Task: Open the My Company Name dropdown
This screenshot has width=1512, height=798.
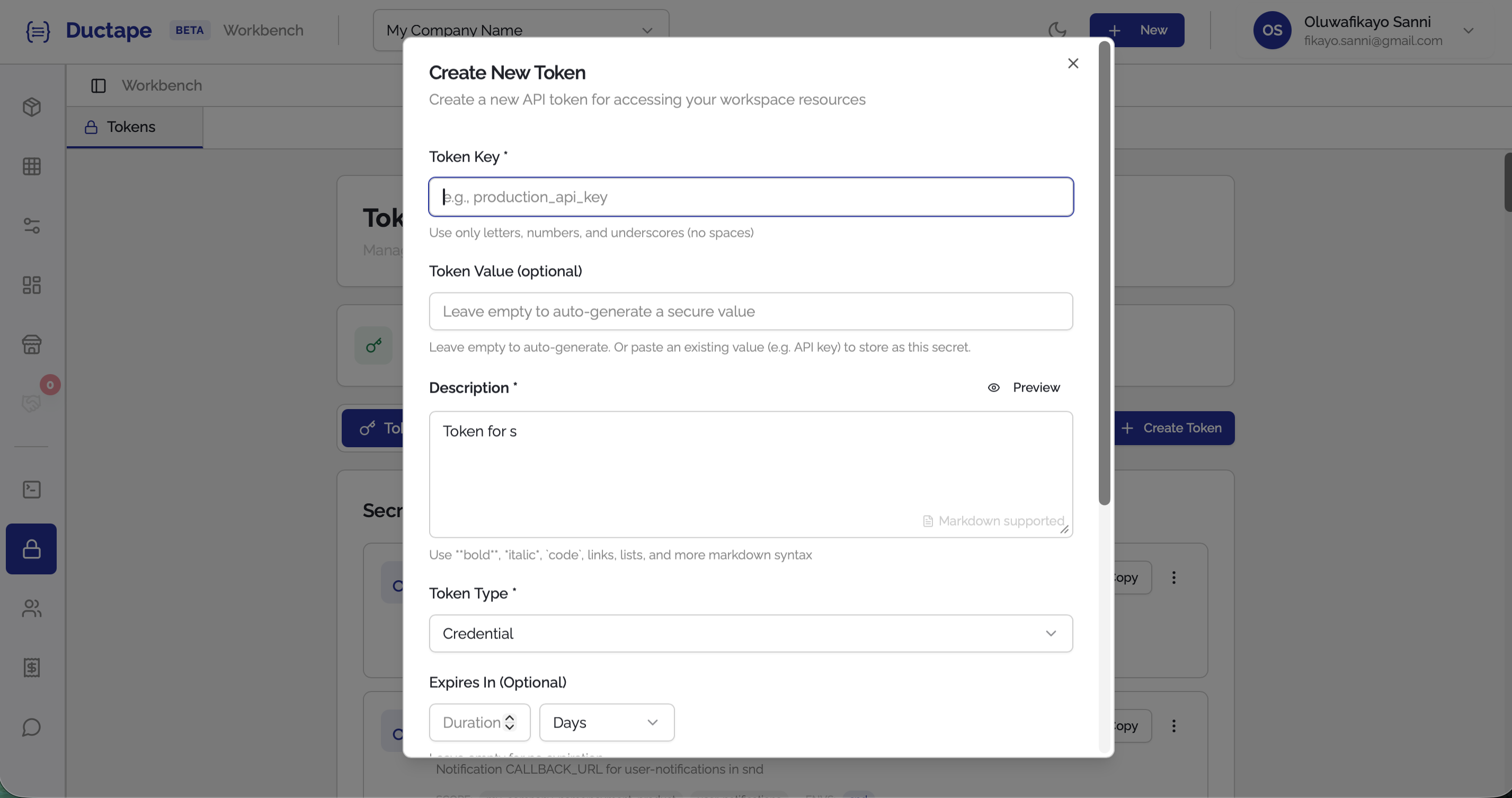Action: 520,30
